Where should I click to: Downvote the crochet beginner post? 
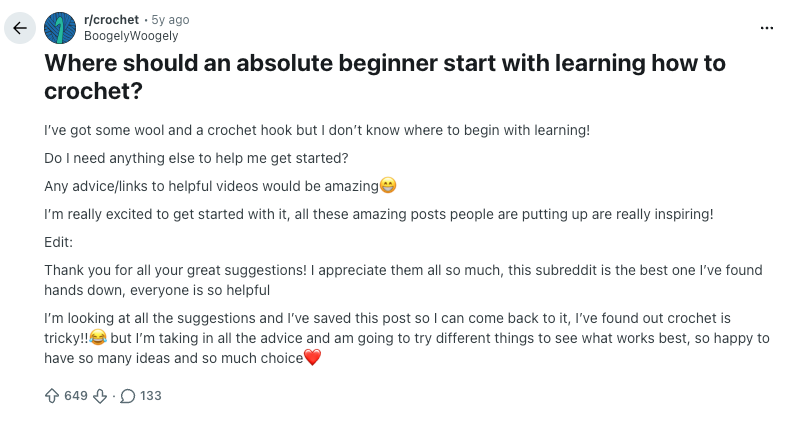[100, 396]
